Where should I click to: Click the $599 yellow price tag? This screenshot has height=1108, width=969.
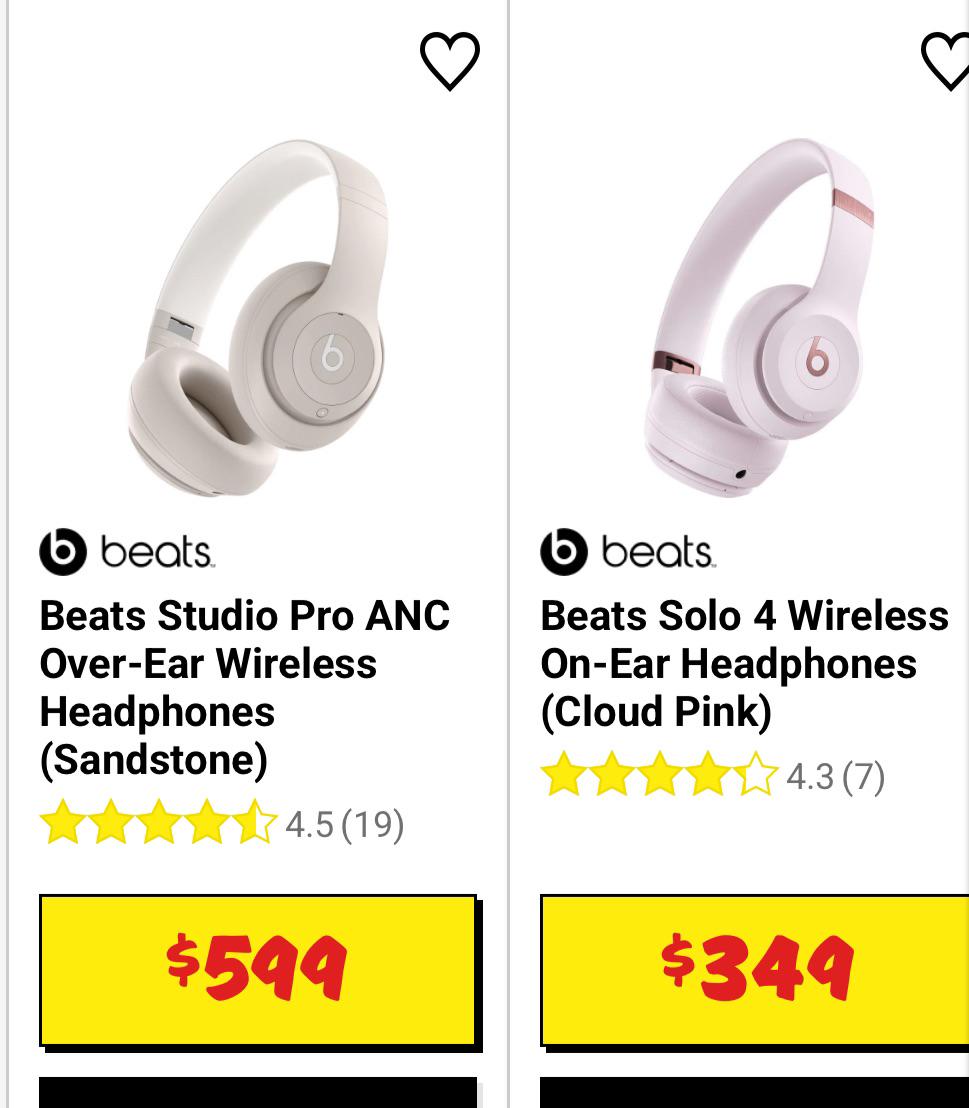pyautogui.click(x=257, y=970)
